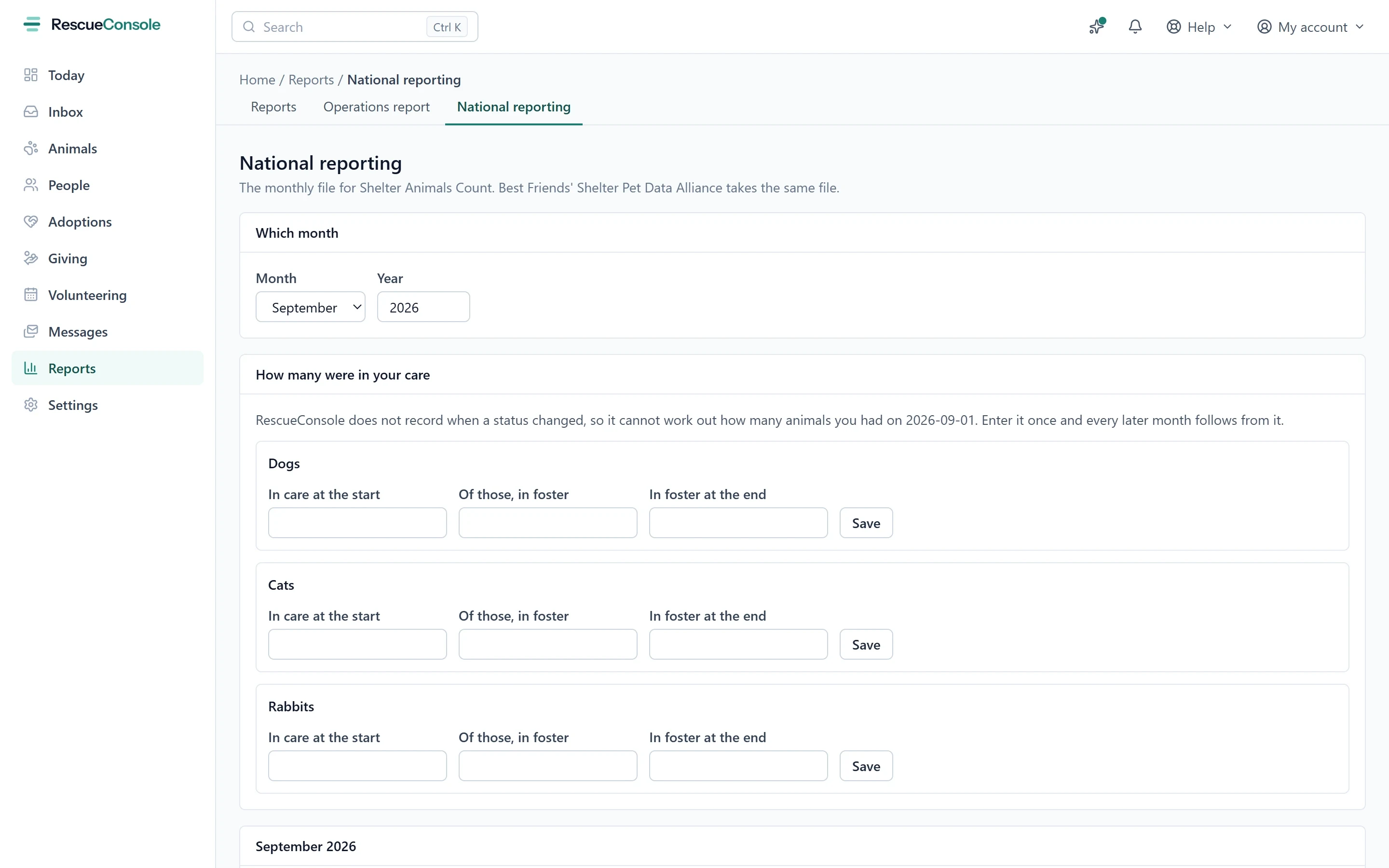Click the what's new sparkle icon

[1097, 27]
